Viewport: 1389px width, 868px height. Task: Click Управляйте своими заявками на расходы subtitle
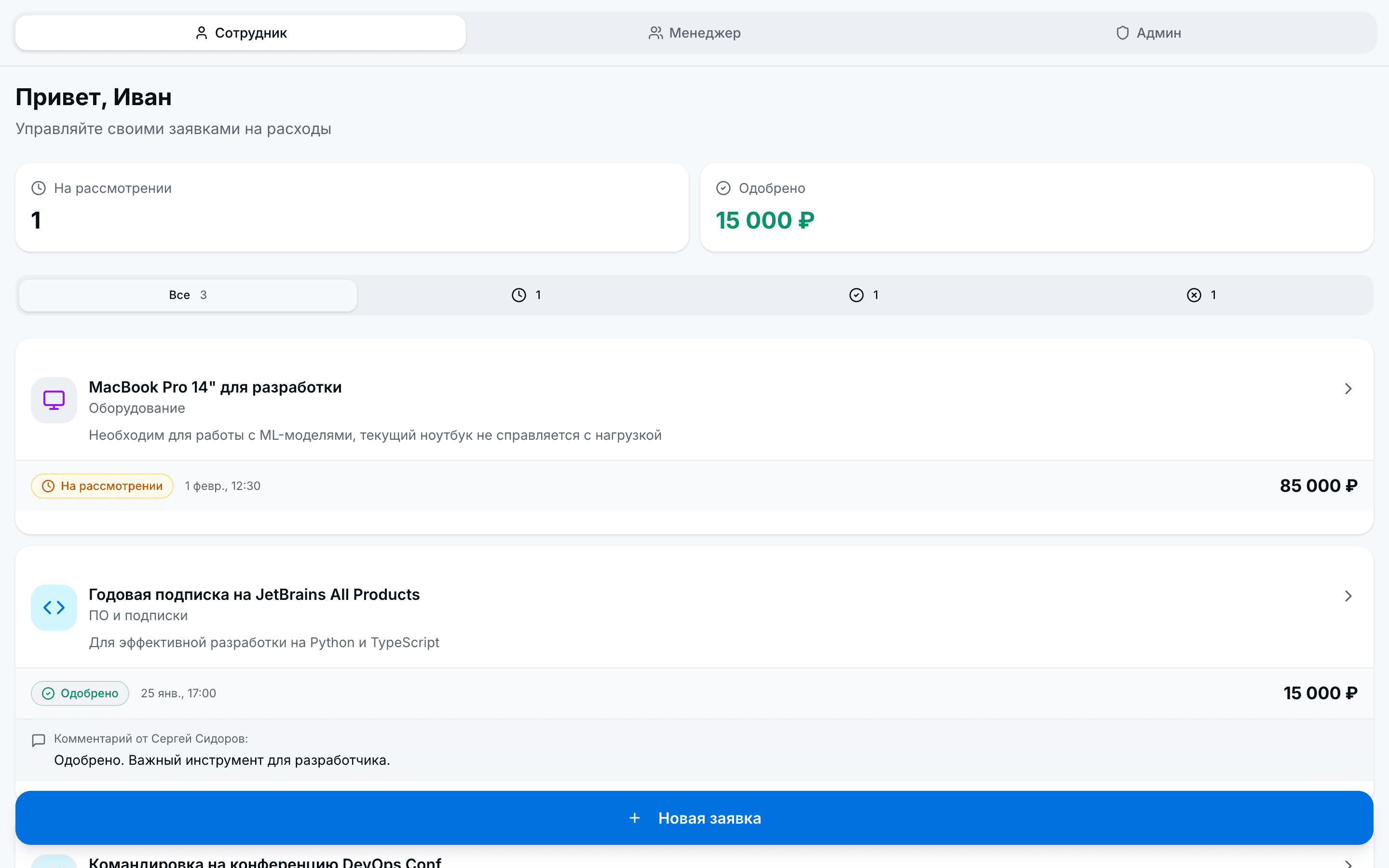coord(173,129)
